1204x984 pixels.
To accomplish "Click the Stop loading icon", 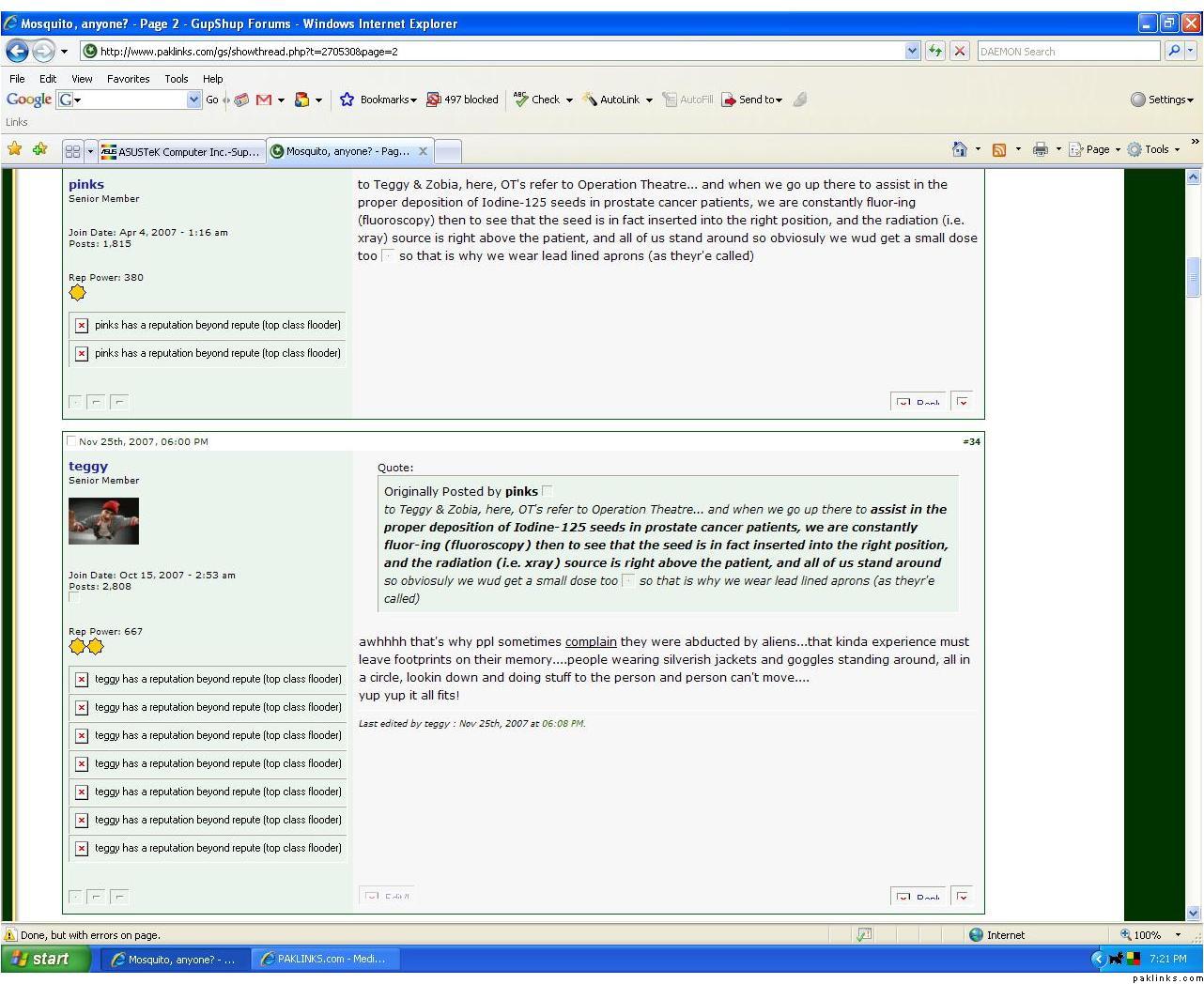I will 959,51.
